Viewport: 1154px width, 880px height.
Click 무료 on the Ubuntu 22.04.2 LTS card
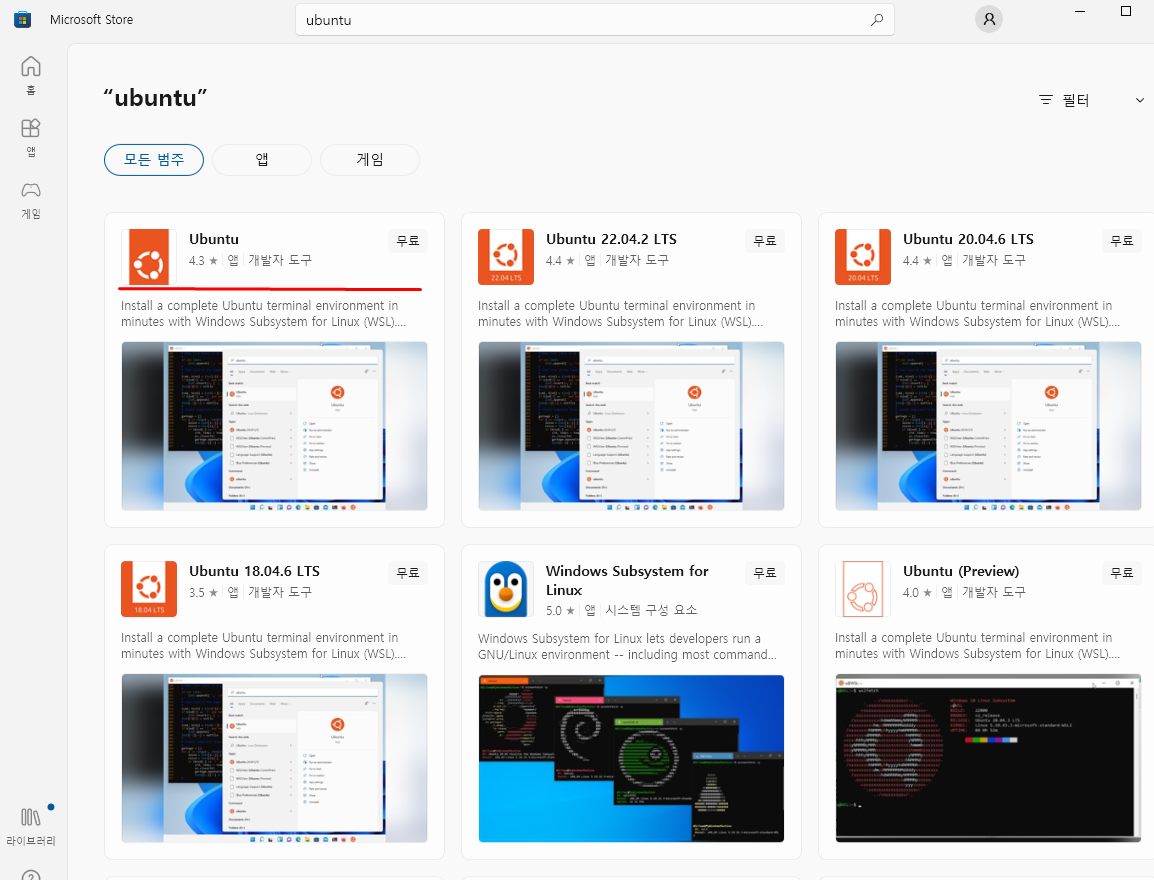[765, 241]
